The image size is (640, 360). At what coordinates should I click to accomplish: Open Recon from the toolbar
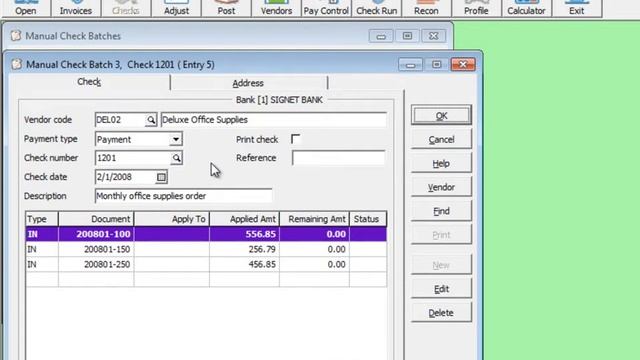tap(426, 8)
